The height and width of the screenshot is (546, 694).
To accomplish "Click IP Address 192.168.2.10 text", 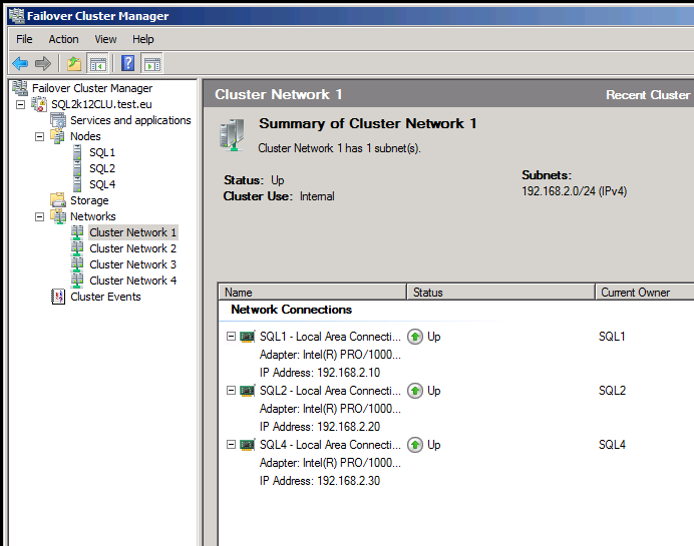I will point(320,373).
